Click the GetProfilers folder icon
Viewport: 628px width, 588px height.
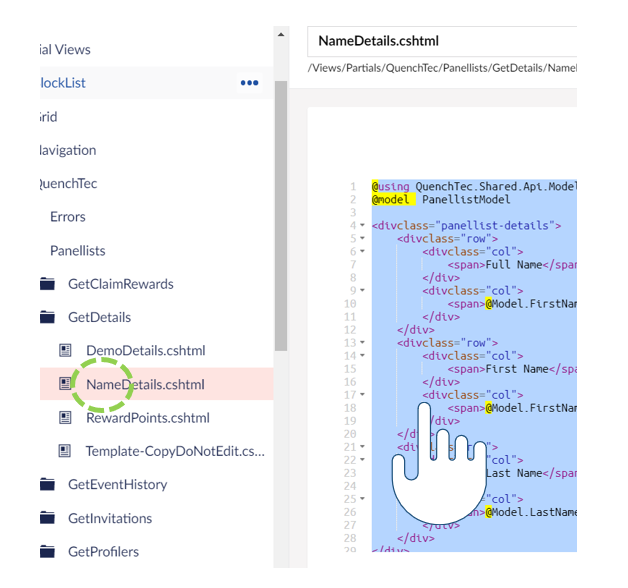pyautogui.click(x=47, y=551)
